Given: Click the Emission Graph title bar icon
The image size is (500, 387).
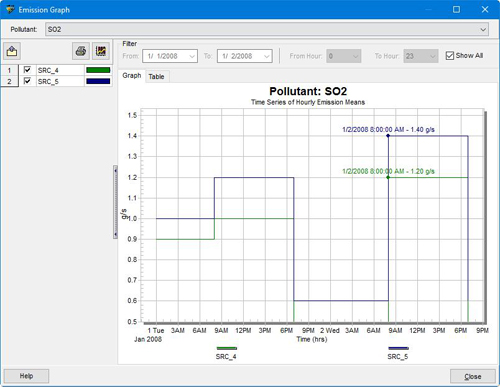Looking at the screenshot, I should [x=10, y=9].
